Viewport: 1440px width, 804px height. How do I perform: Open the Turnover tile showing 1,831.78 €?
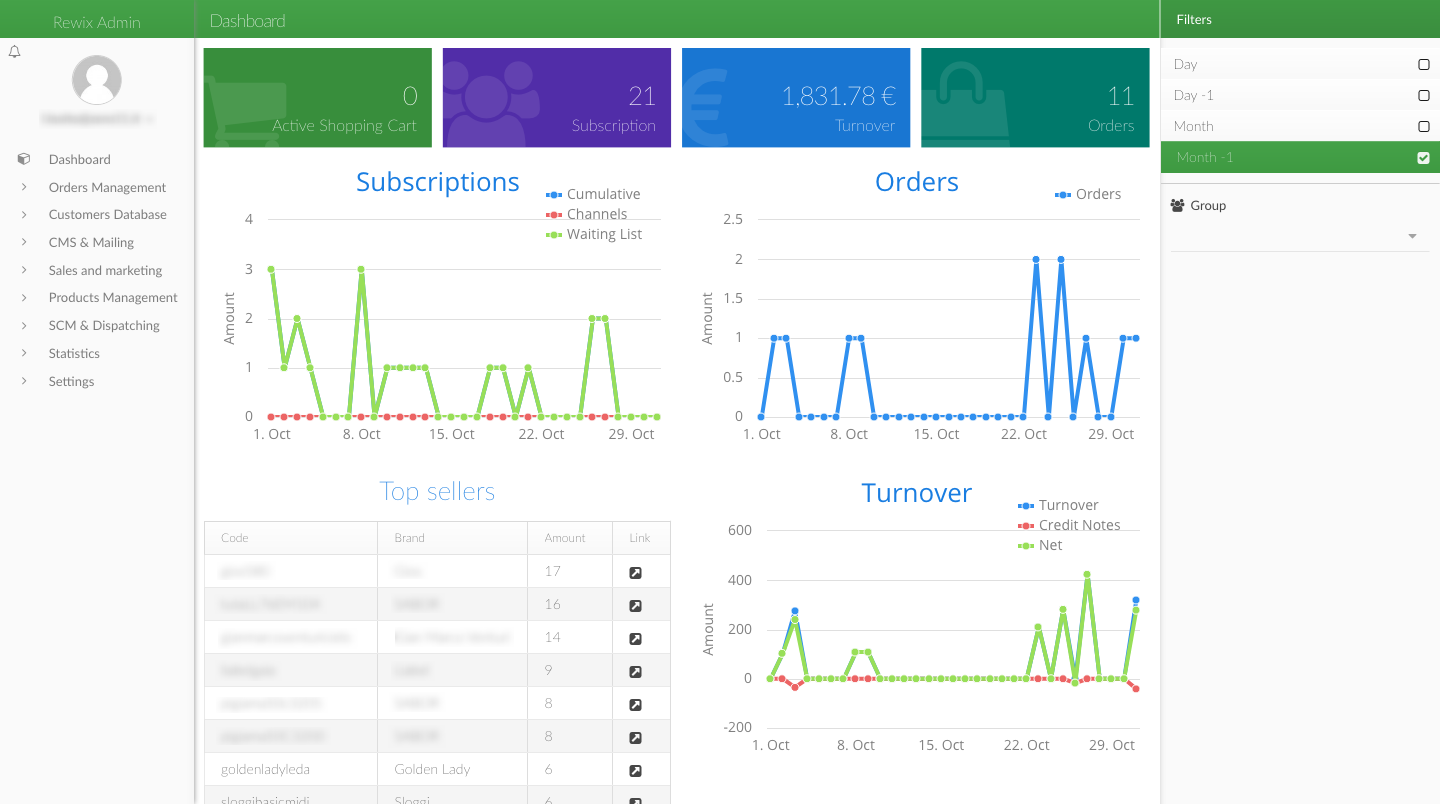pos(796,97)
